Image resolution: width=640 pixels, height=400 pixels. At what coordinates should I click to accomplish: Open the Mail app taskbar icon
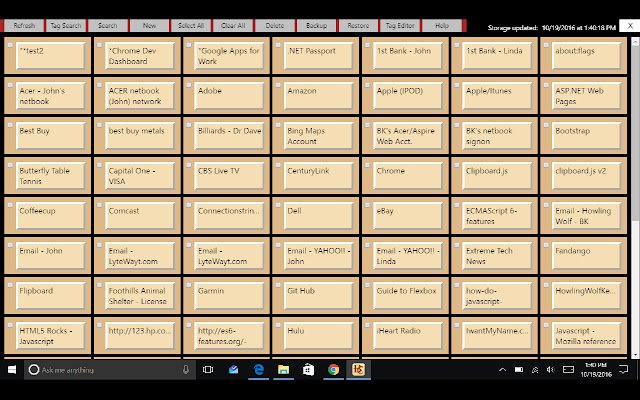(233, 370)
